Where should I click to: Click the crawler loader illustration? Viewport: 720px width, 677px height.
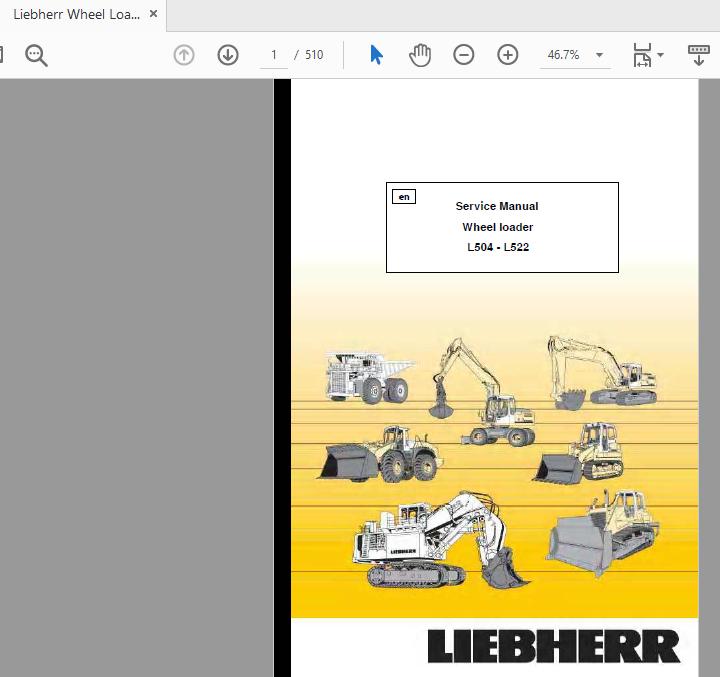click(x=579, y=453)
